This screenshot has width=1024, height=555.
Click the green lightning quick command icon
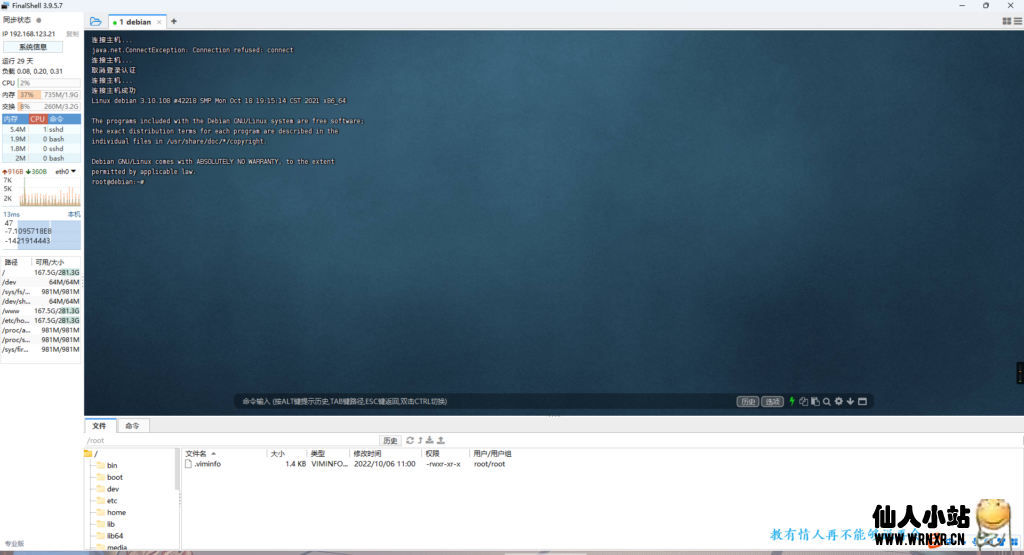click(x=792, y=401)
